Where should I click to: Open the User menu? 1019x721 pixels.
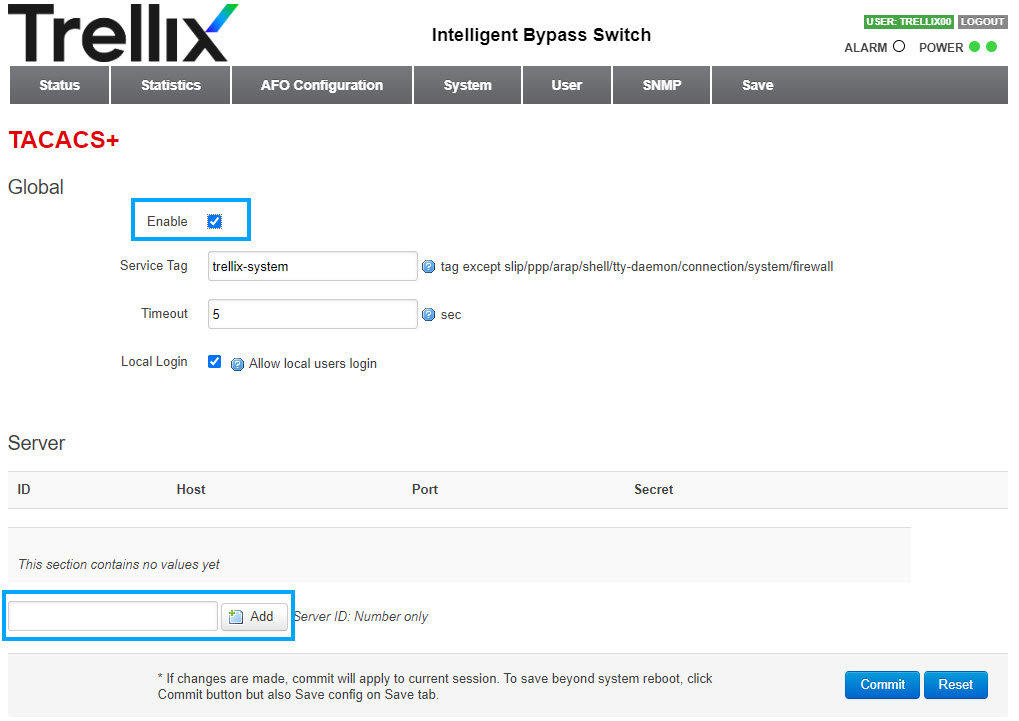click(567, 85)
